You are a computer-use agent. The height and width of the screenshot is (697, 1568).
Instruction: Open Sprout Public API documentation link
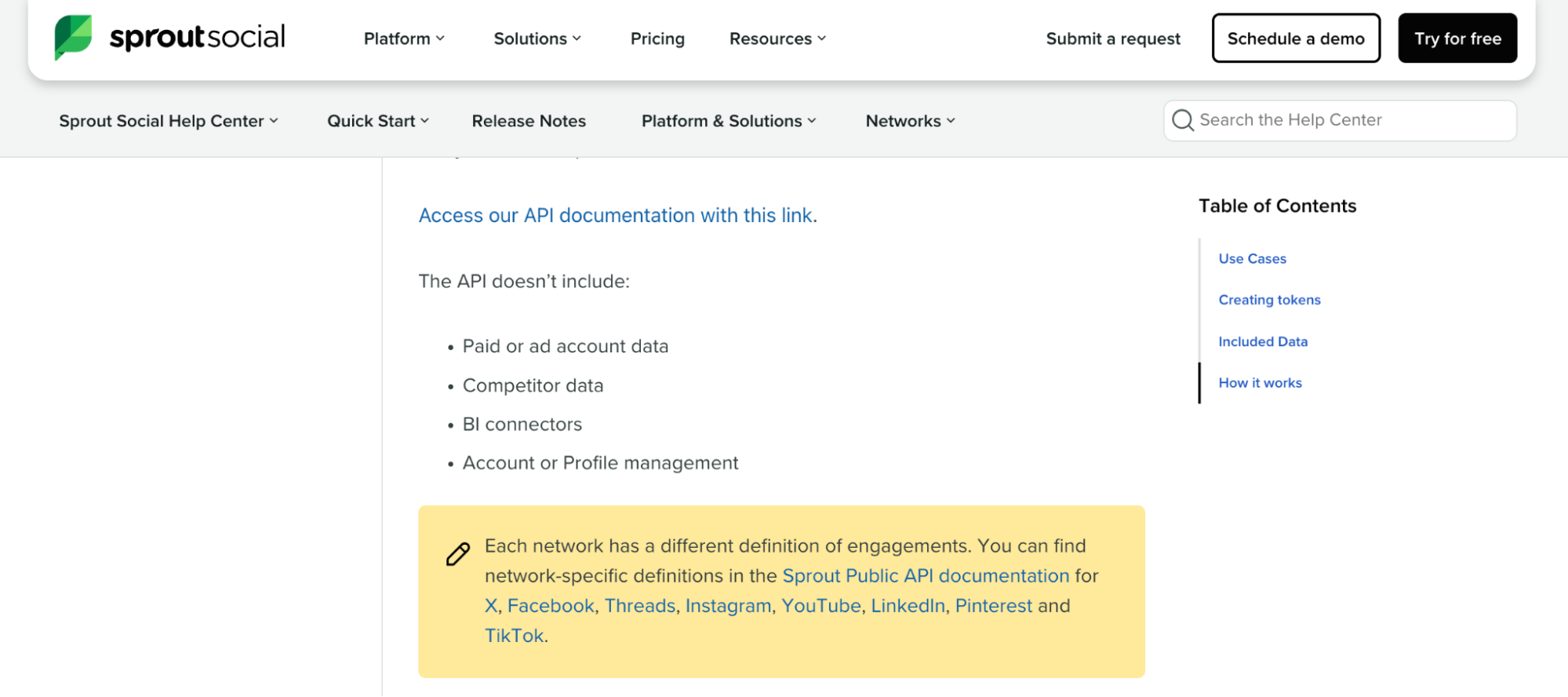(926, 575)
